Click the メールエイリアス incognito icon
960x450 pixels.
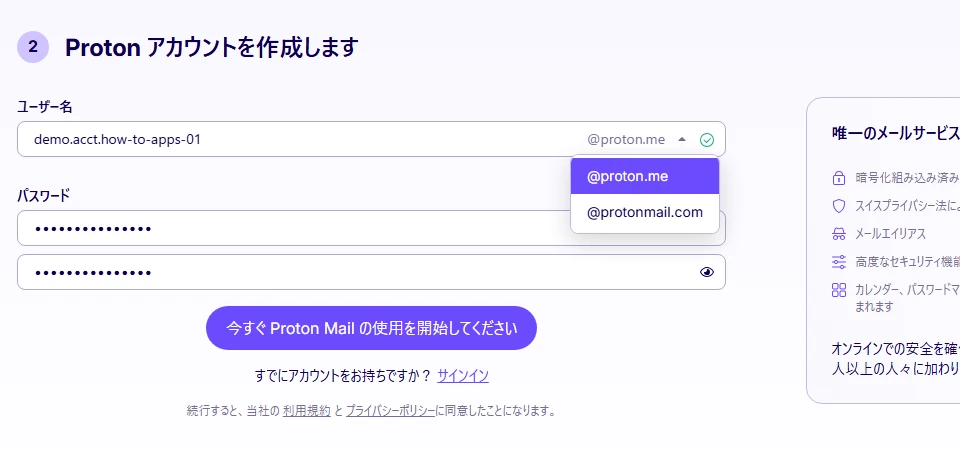838,234
